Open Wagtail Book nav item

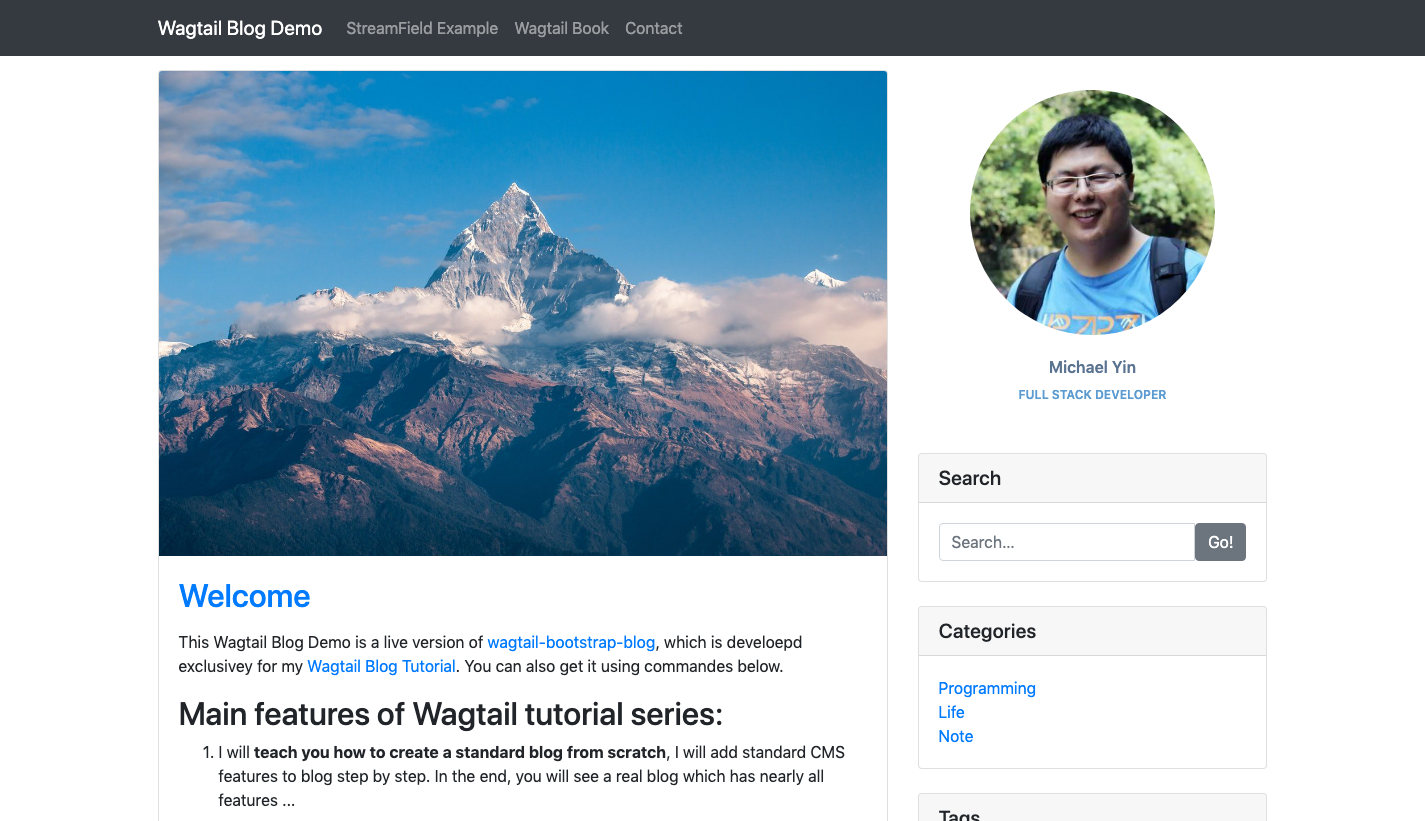pos(562,28)
